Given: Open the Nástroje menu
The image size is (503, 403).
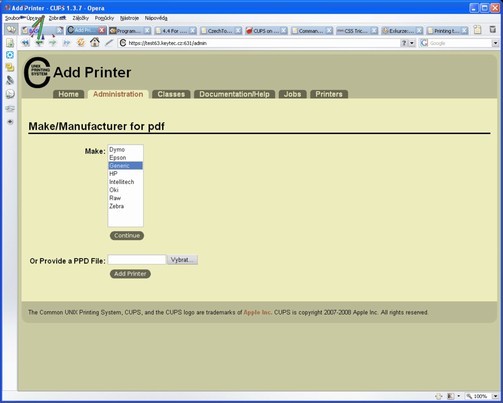Looking at the screenshot, I should pyautogui.click(x=129, y=18).
